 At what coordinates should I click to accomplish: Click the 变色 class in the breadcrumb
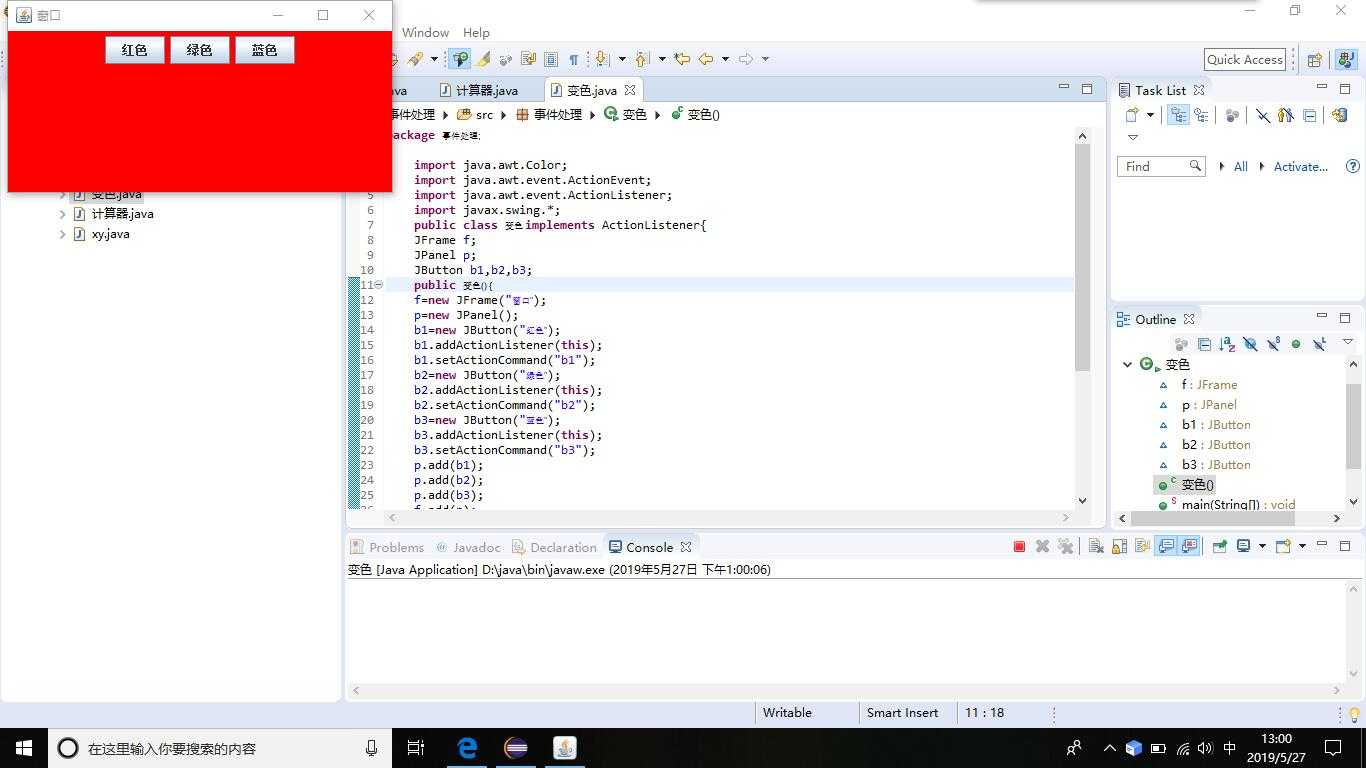tap(626, 114)
